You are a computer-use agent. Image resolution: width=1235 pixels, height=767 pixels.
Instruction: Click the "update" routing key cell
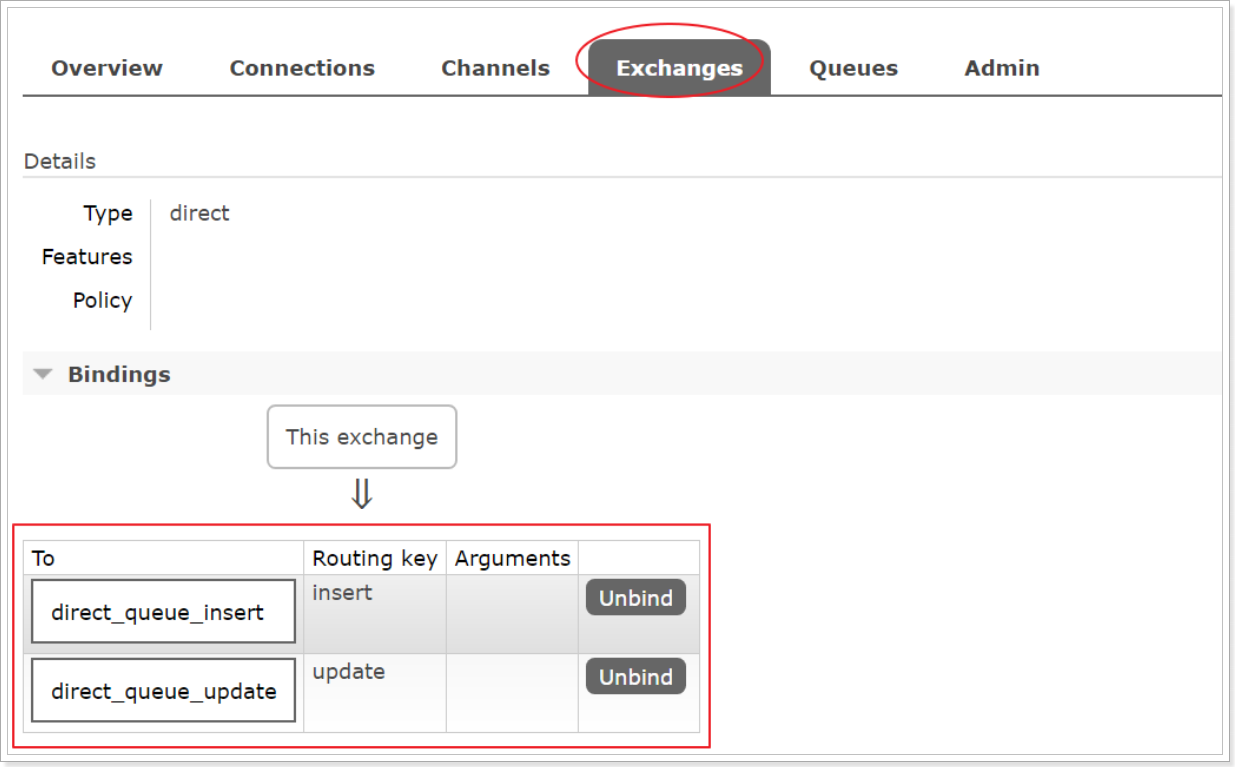[375, 693]
